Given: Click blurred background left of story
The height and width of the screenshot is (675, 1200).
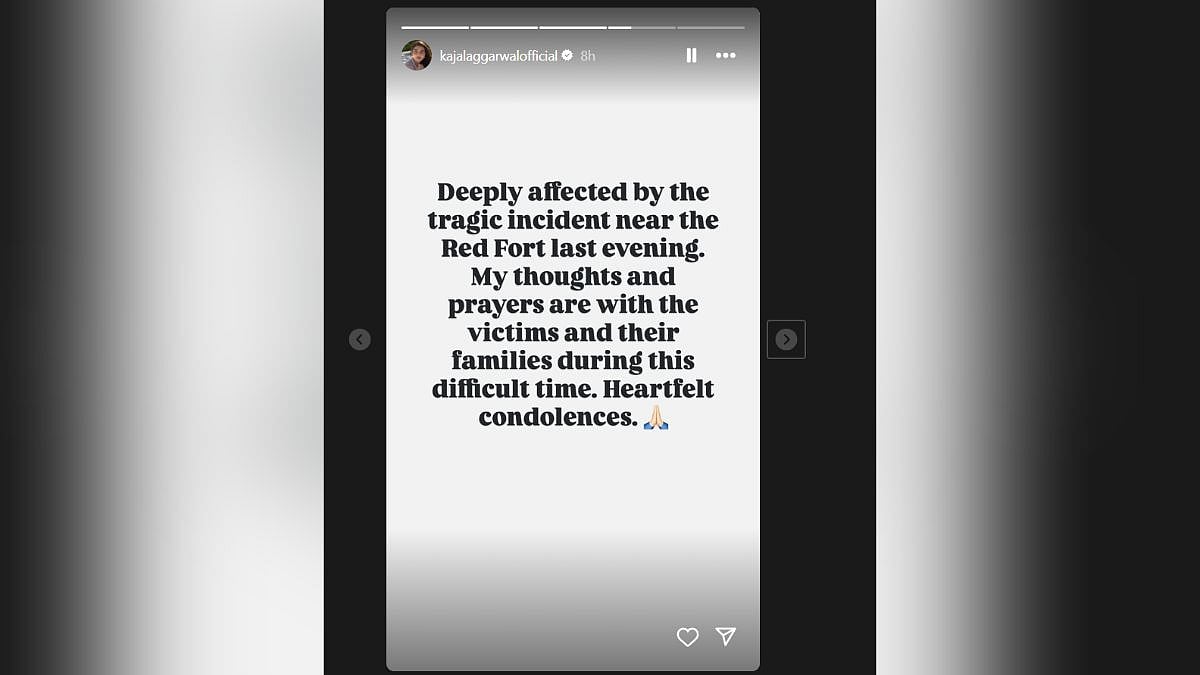Looking at the screenshot, I should (162, 337).
